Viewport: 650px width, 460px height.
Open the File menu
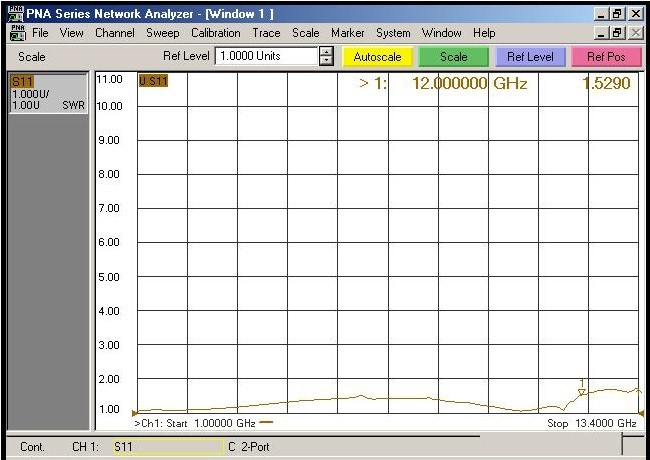(x=40, y=33)
